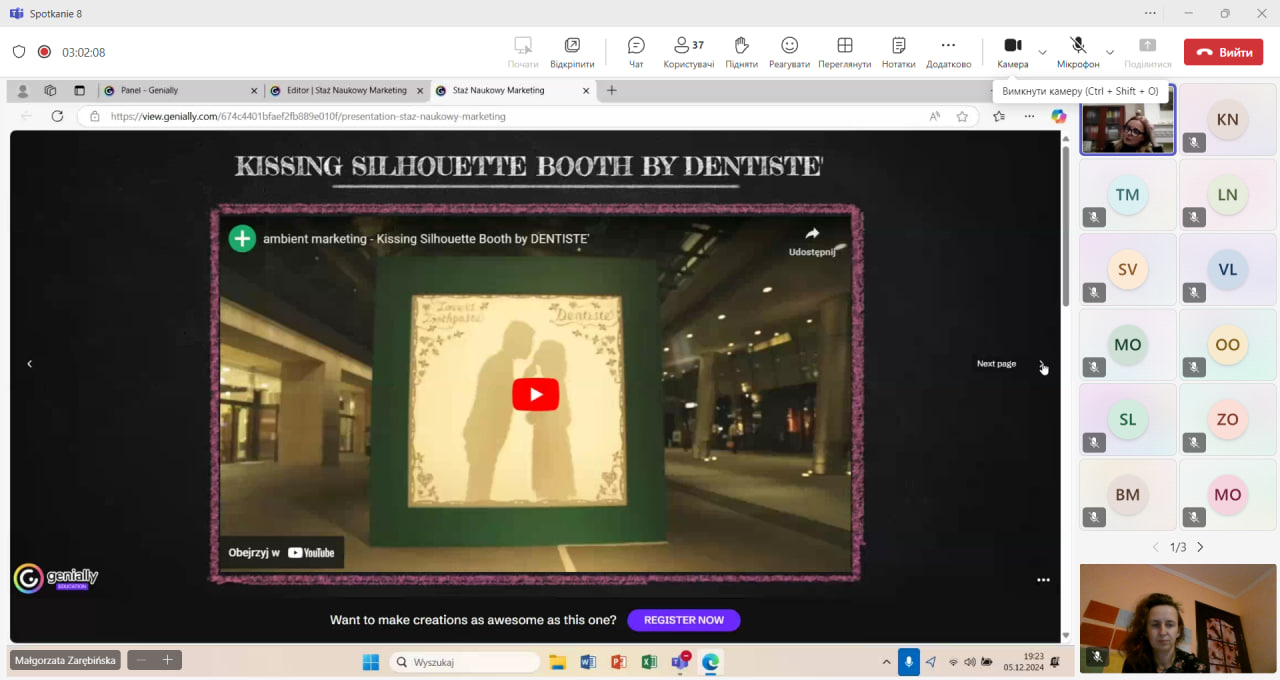This screenshot has height=680, width=1280.
Task: Open the Додатково more actions menu
Action: [x=948, y=52]
